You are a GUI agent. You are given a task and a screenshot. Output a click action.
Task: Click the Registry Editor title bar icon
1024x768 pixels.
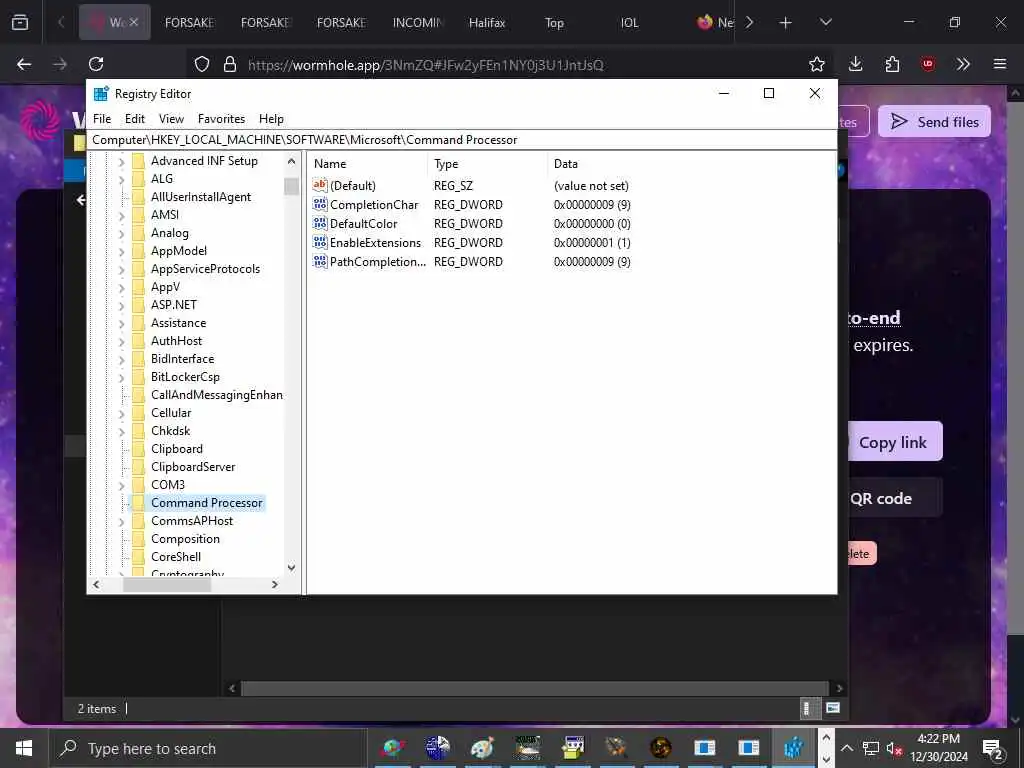[101, 93]
